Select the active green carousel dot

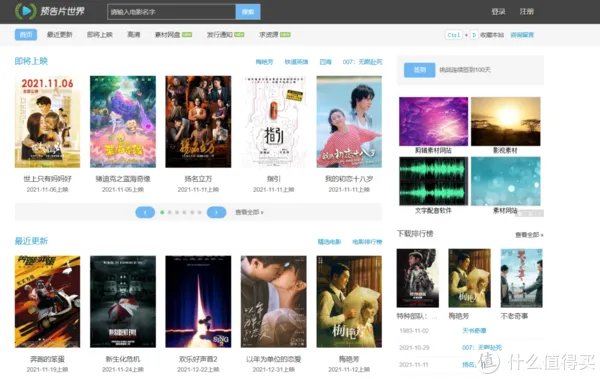[162, 212]
